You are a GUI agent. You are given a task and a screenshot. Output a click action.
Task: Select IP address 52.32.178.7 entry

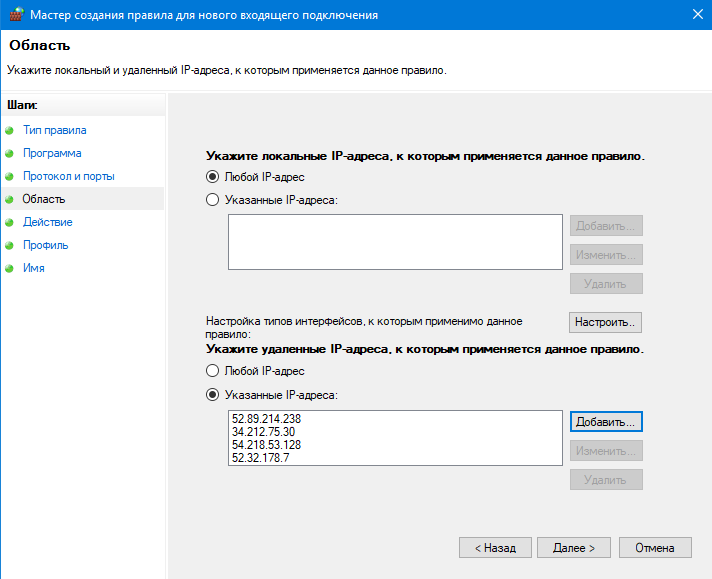259,458
